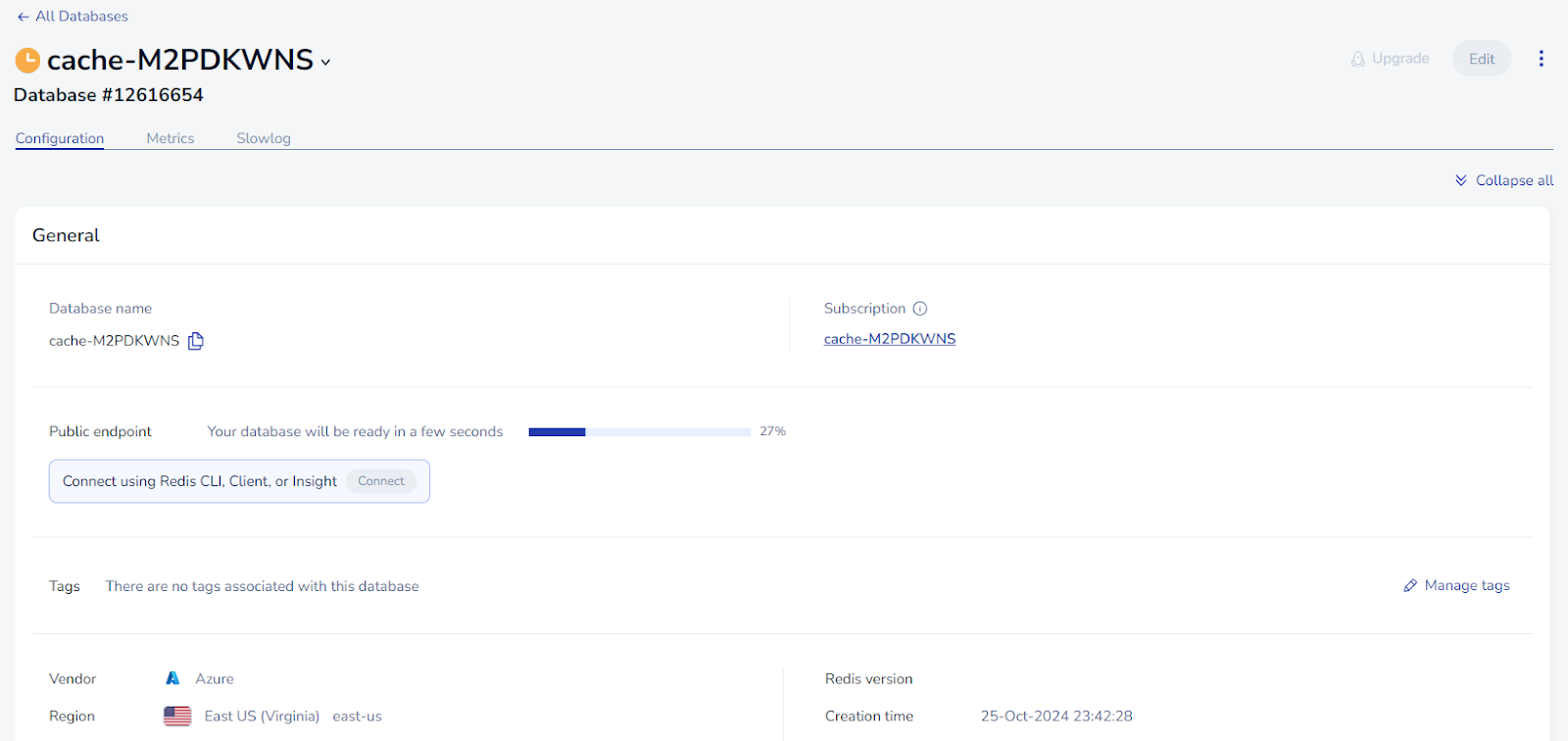Select the Configuration tab

pos(60,138)
